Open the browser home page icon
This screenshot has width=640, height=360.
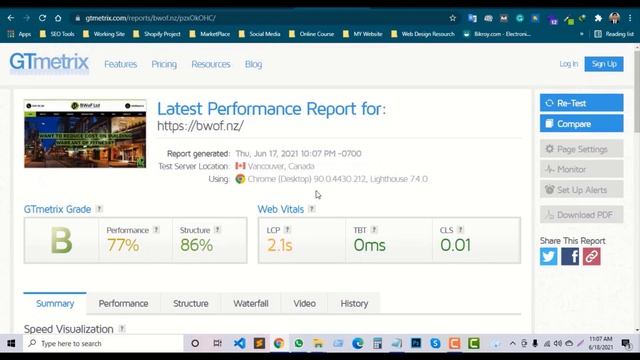pos(58,18)
